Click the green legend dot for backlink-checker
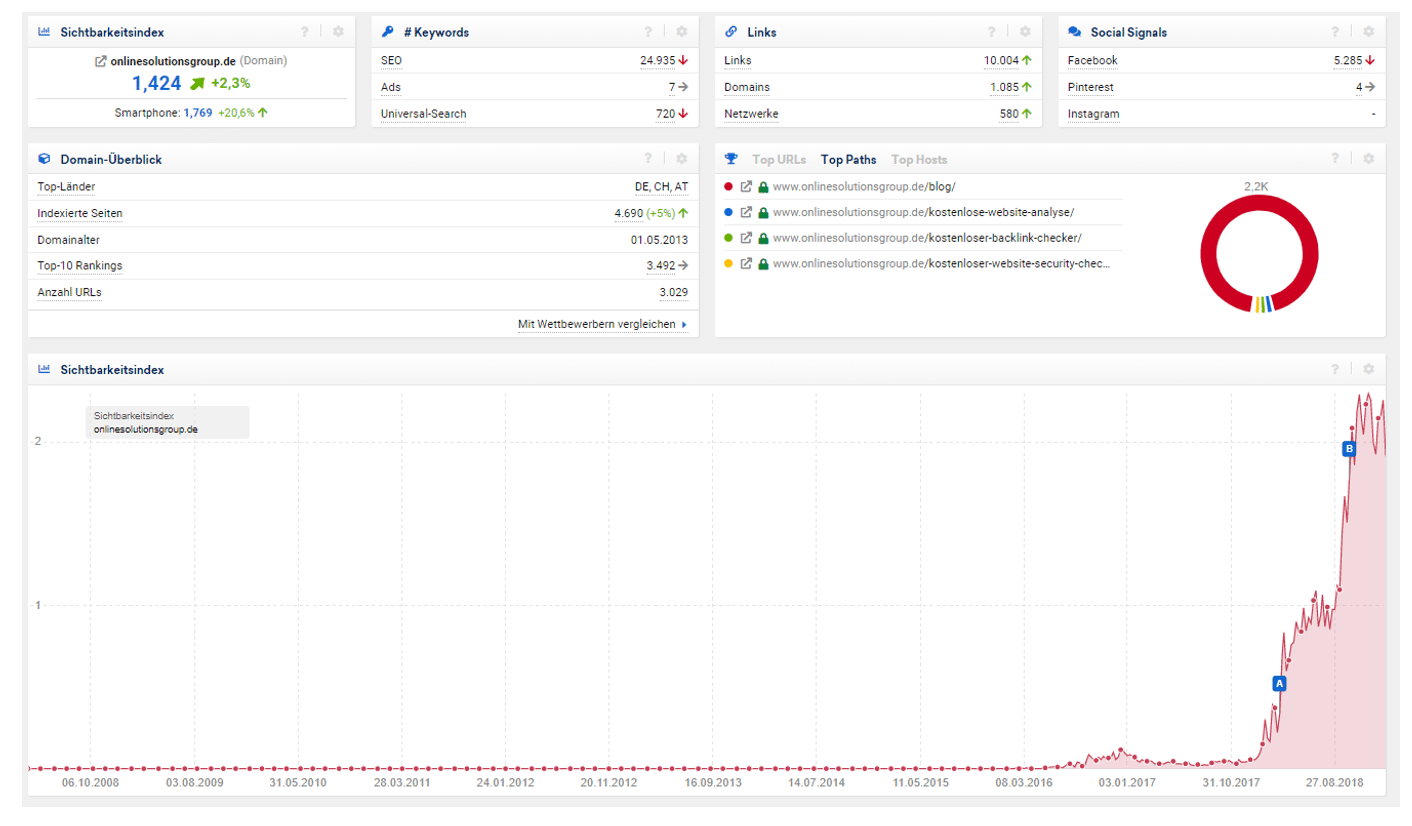This screenshot has height=826, width=1412. click(x=729, y=238)
